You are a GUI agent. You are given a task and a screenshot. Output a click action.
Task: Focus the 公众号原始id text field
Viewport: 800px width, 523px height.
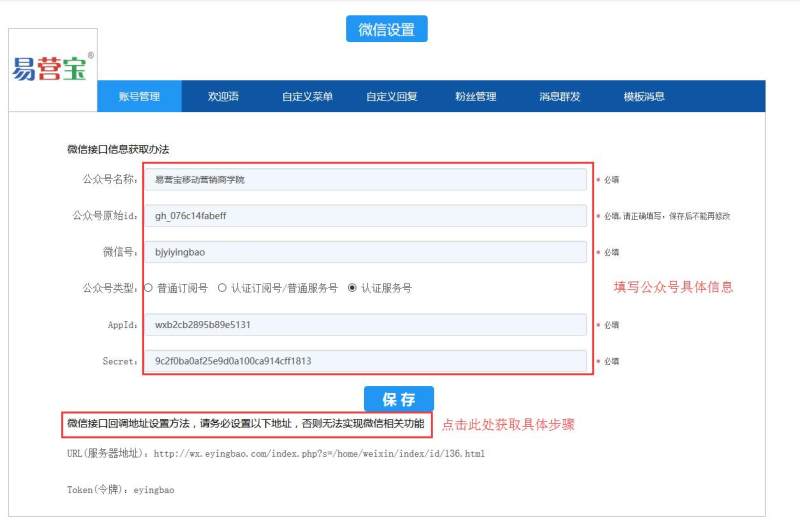(366, 216)
